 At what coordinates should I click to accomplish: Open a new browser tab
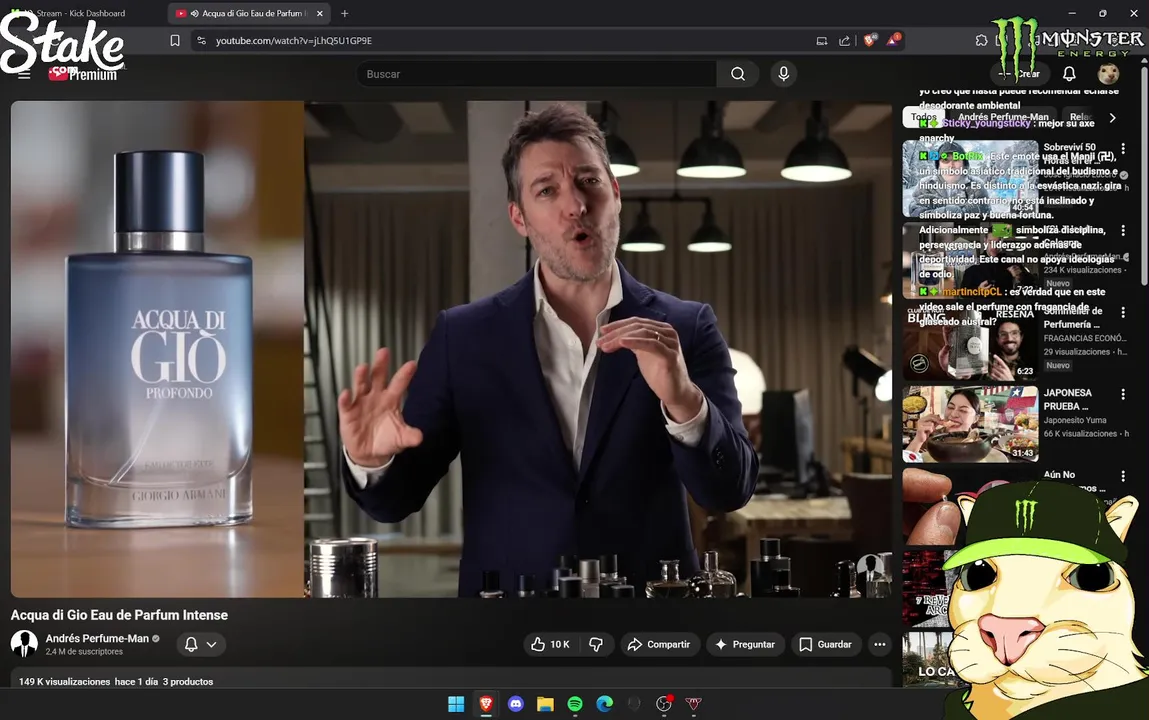pos(344,13)
